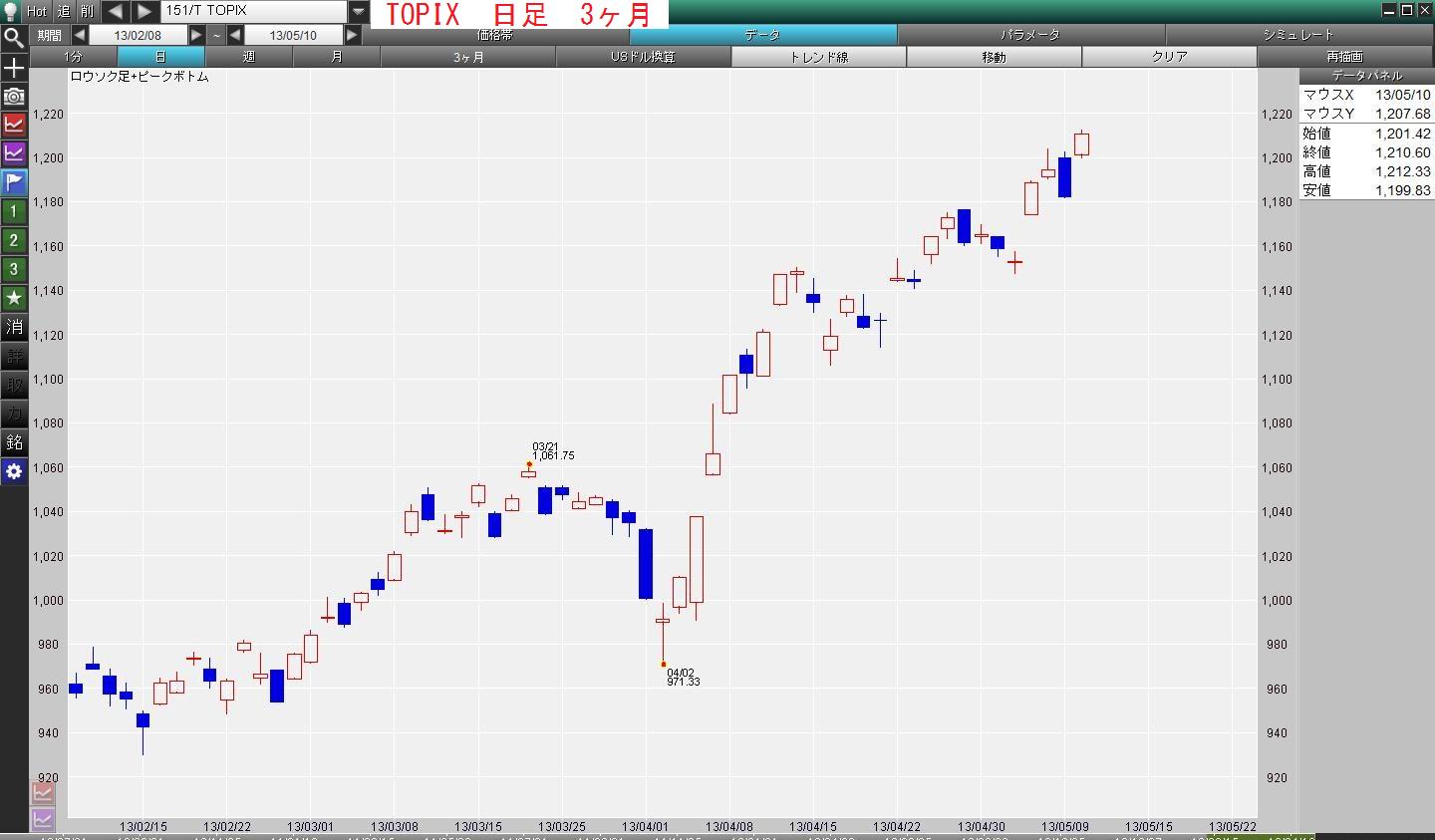Toggle USドル換算 conversion
Viewport: 1435px width, 840px height.
click(x=644, y=57)
